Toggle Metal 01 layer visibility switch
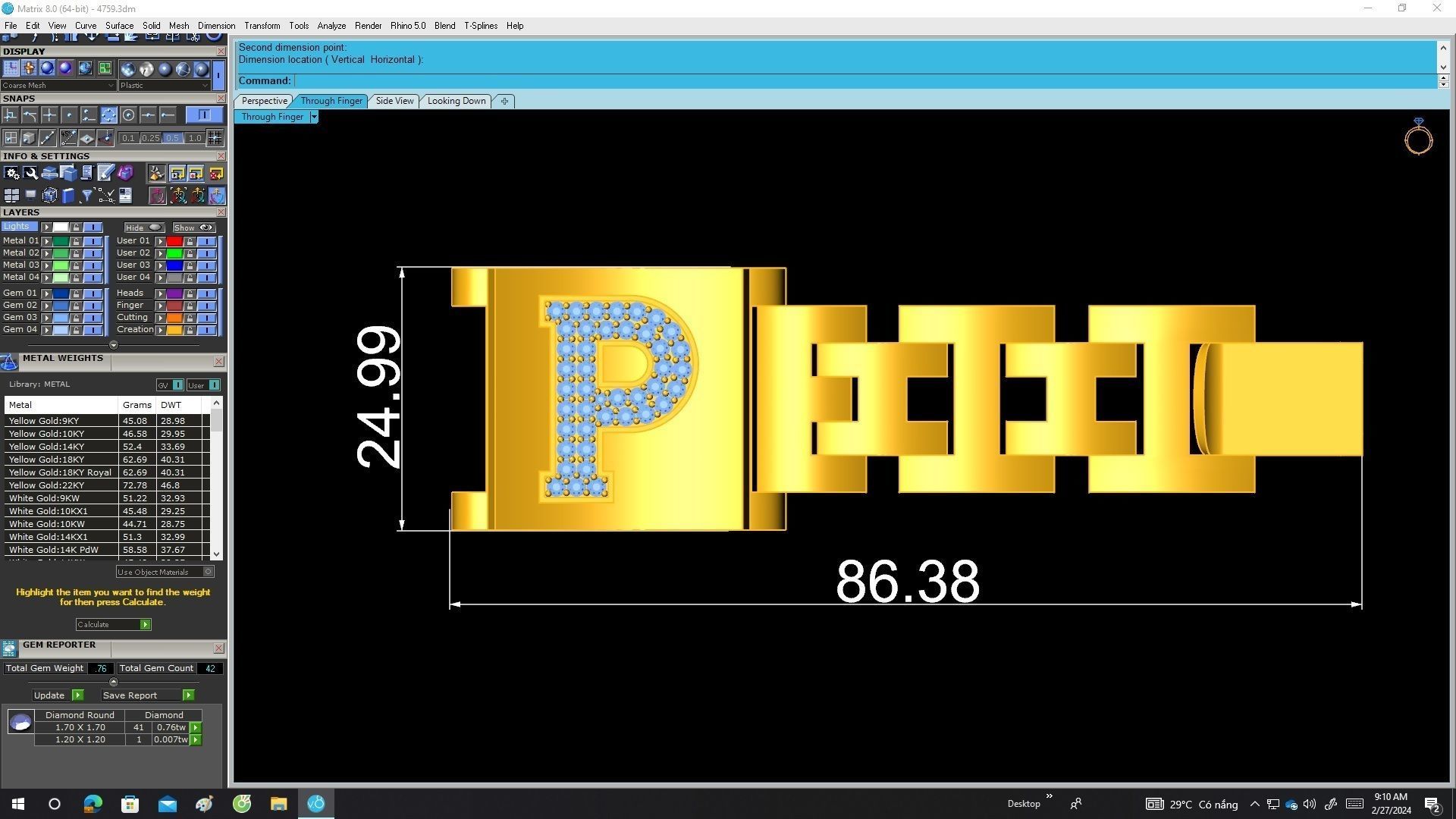1456x819 pixels. pos(93,241)
